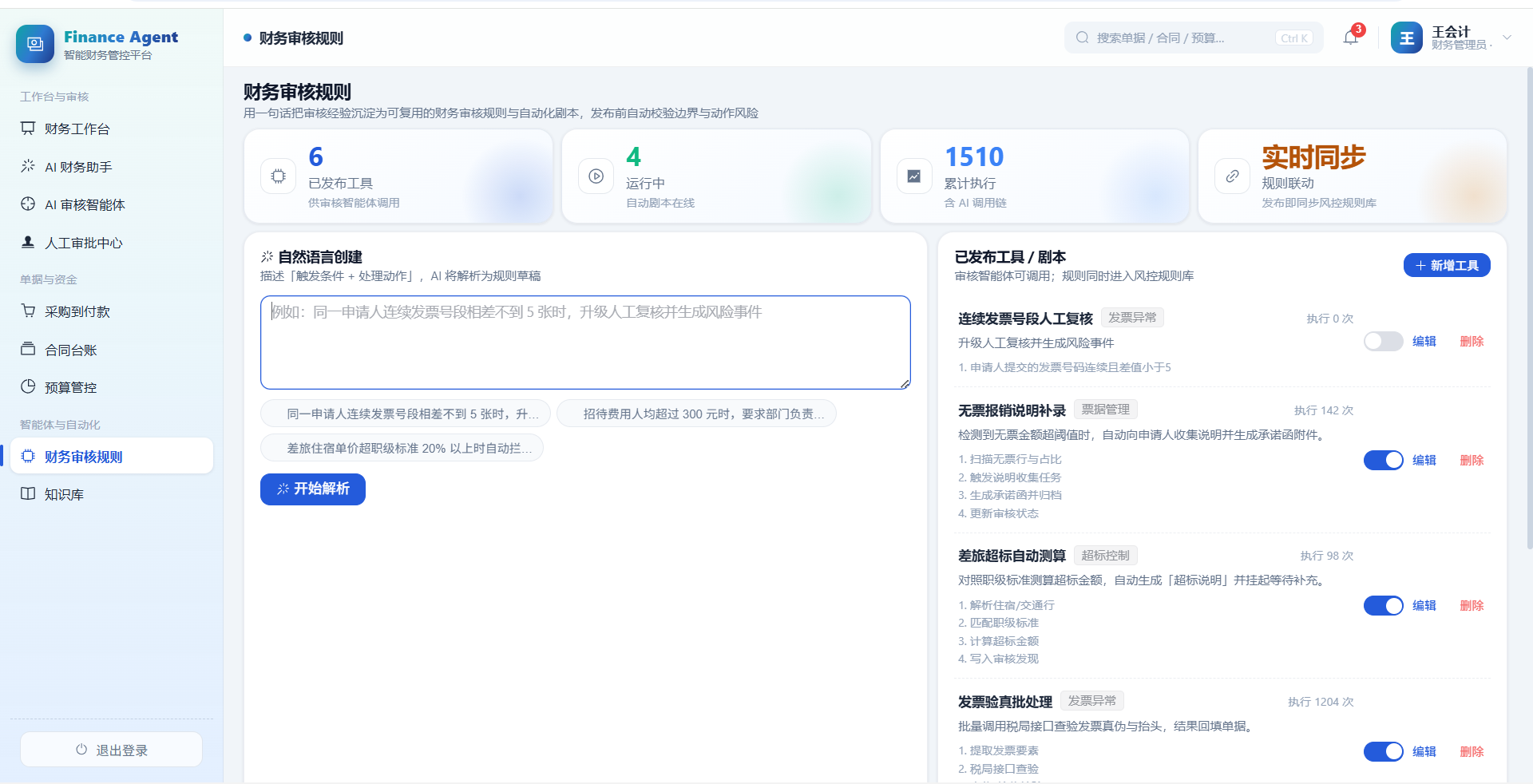Go to 财务工作台 menu item
The width and height of the screenshot is (1533, 784).
coord(112,129)
